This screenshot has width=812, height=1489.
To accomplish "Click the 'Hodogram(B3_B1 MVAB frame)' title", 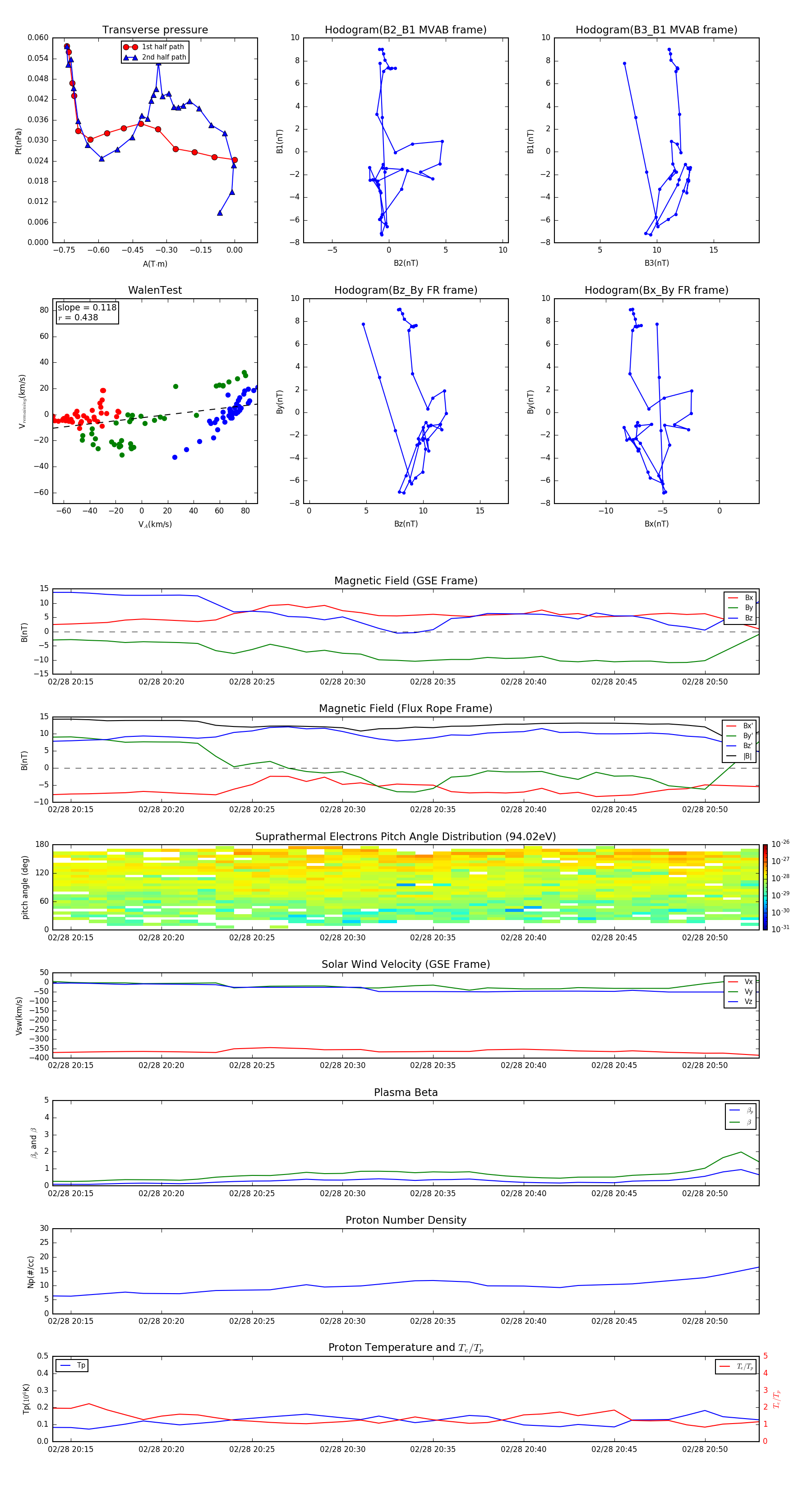I will click(656, 29).
